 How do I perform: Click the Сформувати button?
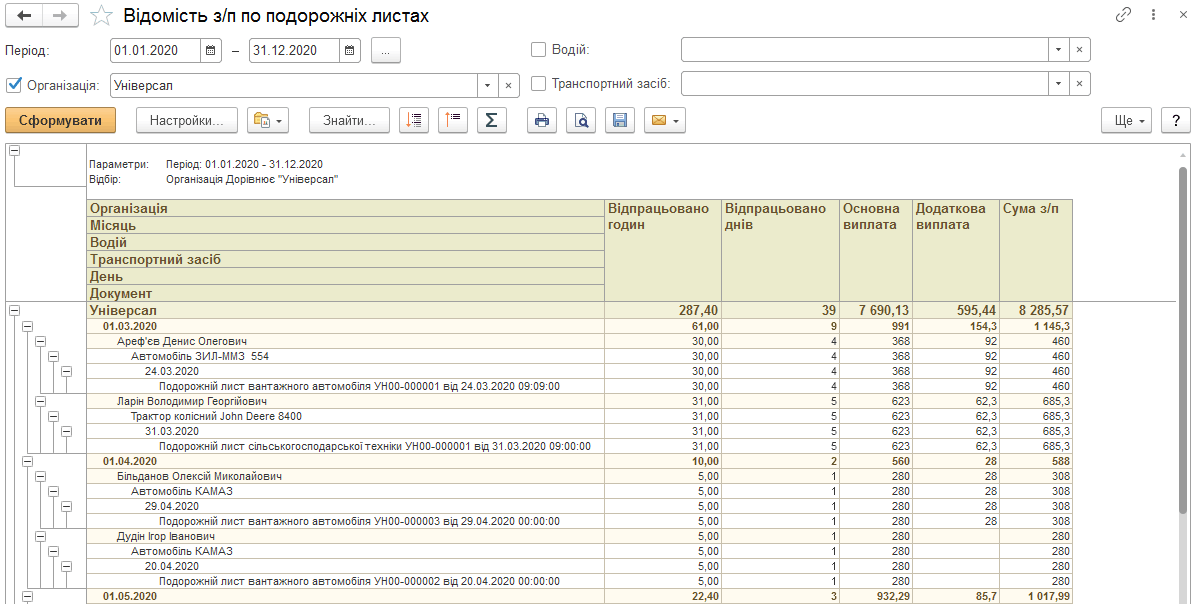(60, 120)
